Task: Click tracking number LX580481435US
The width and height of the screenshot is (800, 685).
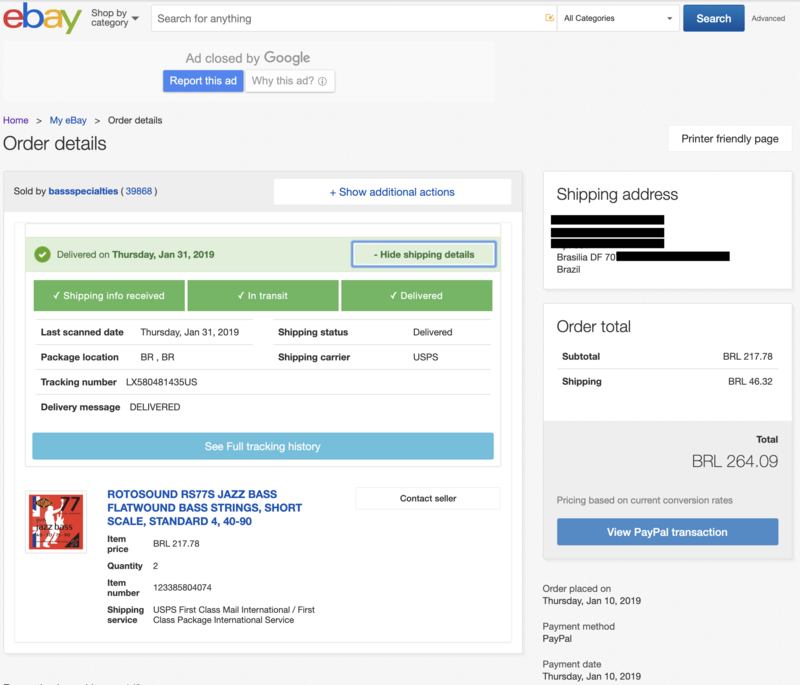Action: coord(161,382)
